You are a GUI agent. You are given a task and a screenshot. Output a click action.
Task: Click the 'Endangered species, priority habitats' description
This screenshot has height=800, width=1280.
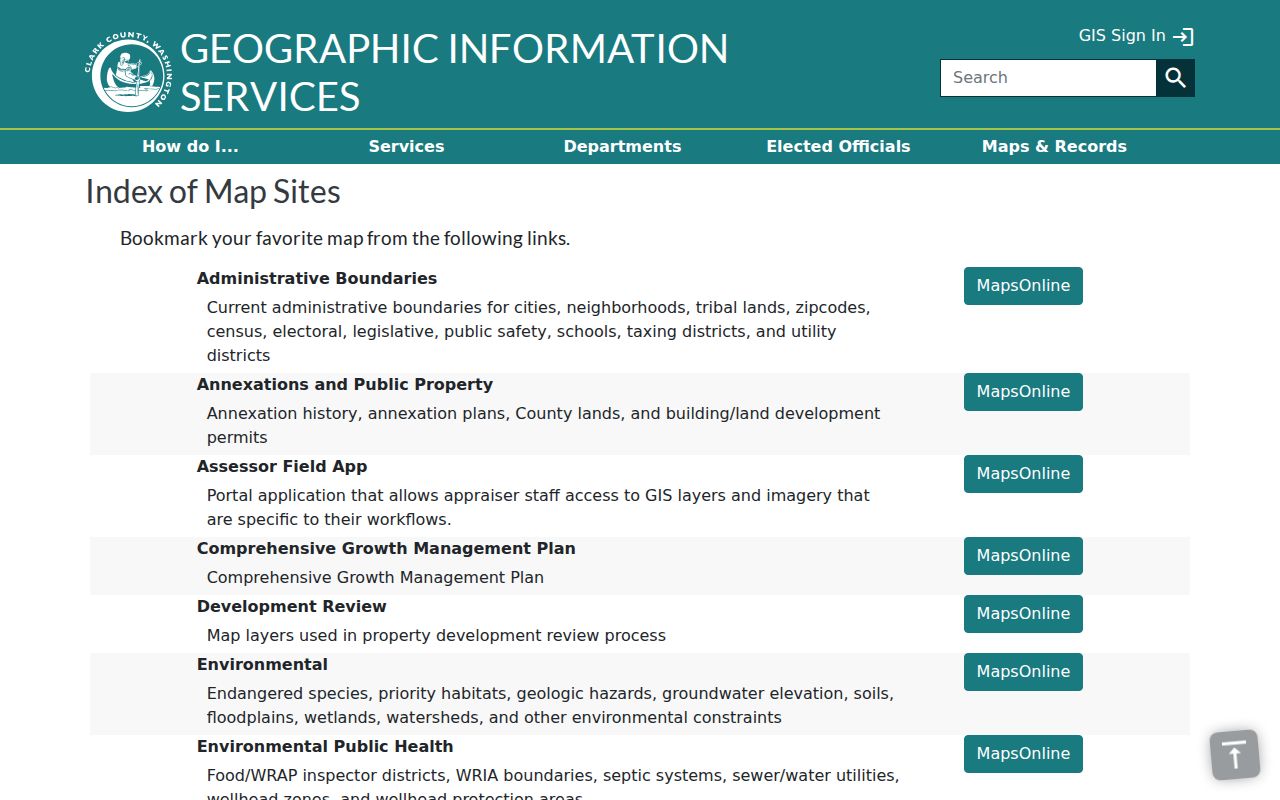click(550, 705)
